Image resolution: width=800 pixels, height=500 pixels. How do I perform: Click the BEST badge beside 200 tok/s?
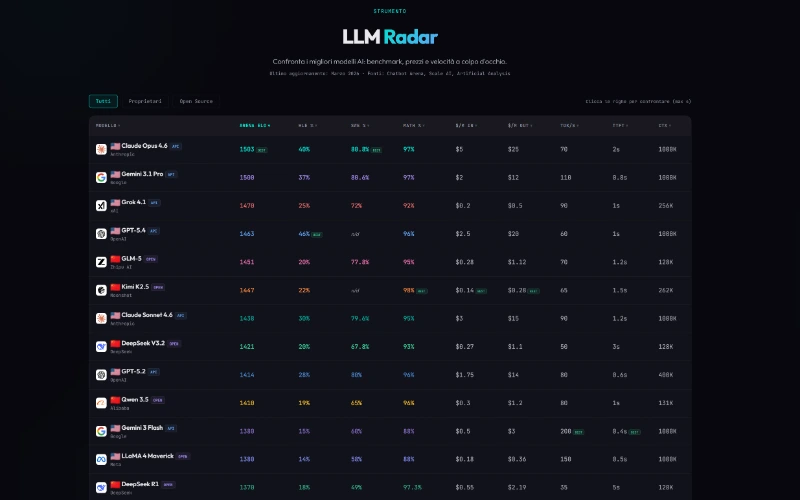(x=578, y=432)
